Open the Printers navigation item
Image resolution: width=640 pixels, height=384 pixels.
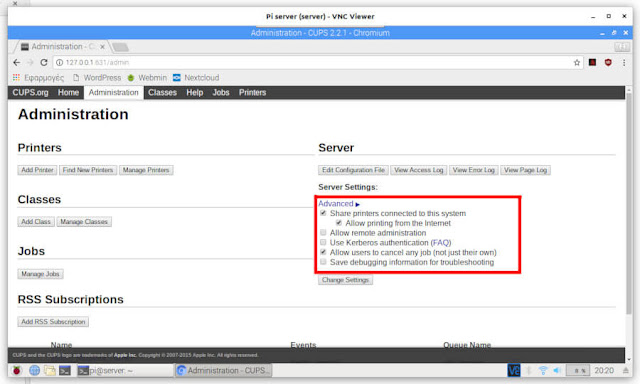click(252, 93)
